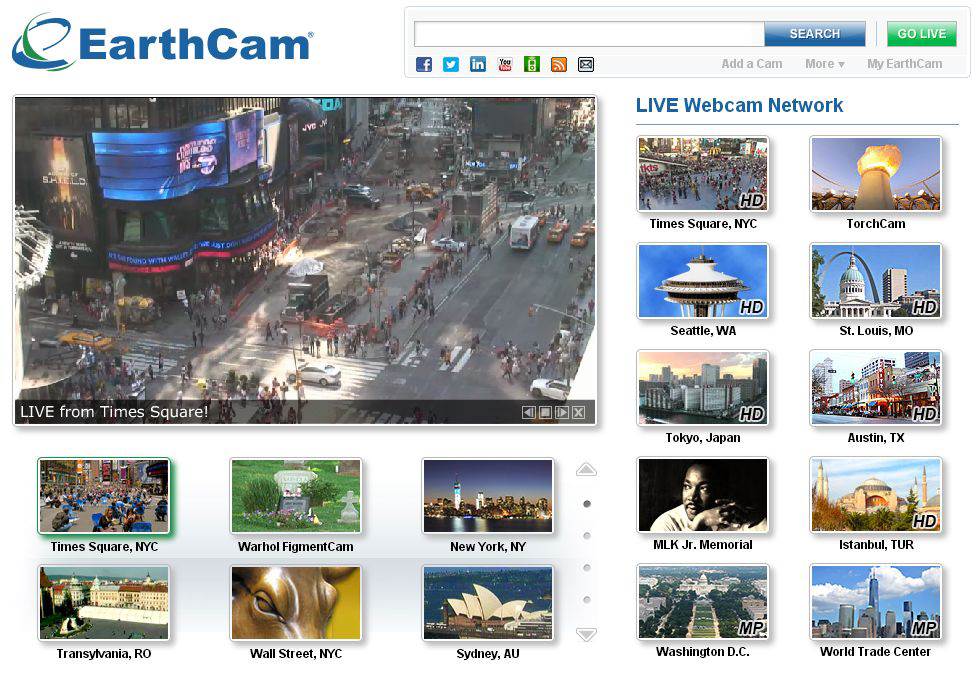Click the Warhol FigmentCam caption text
The width and height of the screenshot is (978, 674).
coord(296,547)
